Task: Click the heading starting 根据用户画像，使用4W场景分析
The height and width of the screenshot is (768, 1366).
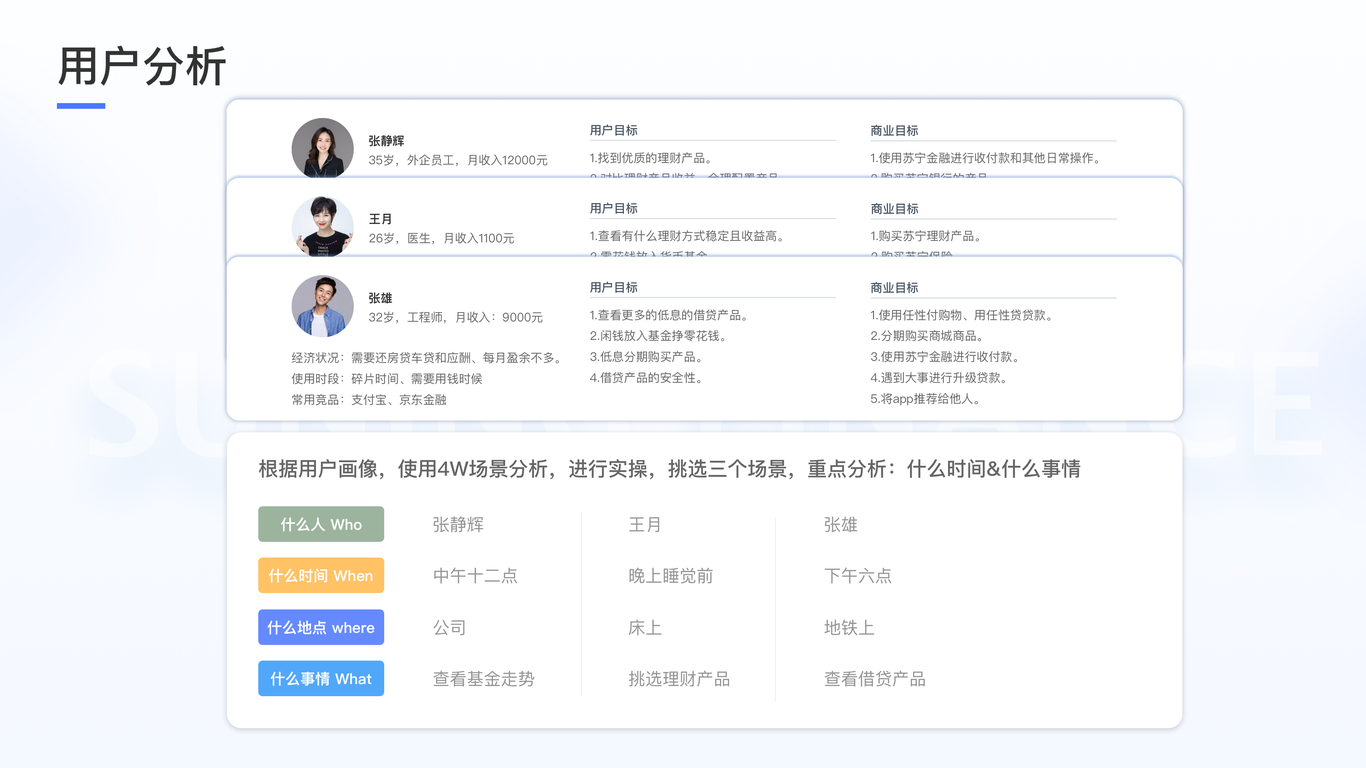Action: tap(669, 469)
